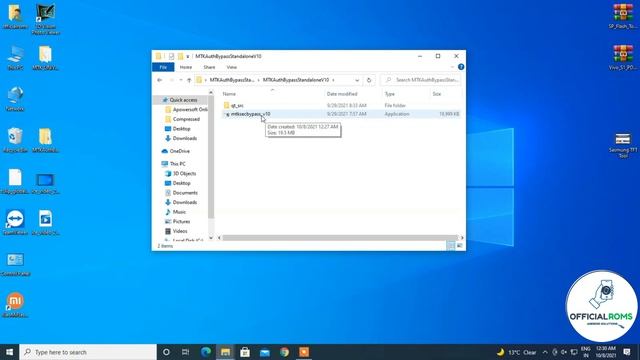
Task: Open Mail app from taskbar
Action: (x=264, y=352)
